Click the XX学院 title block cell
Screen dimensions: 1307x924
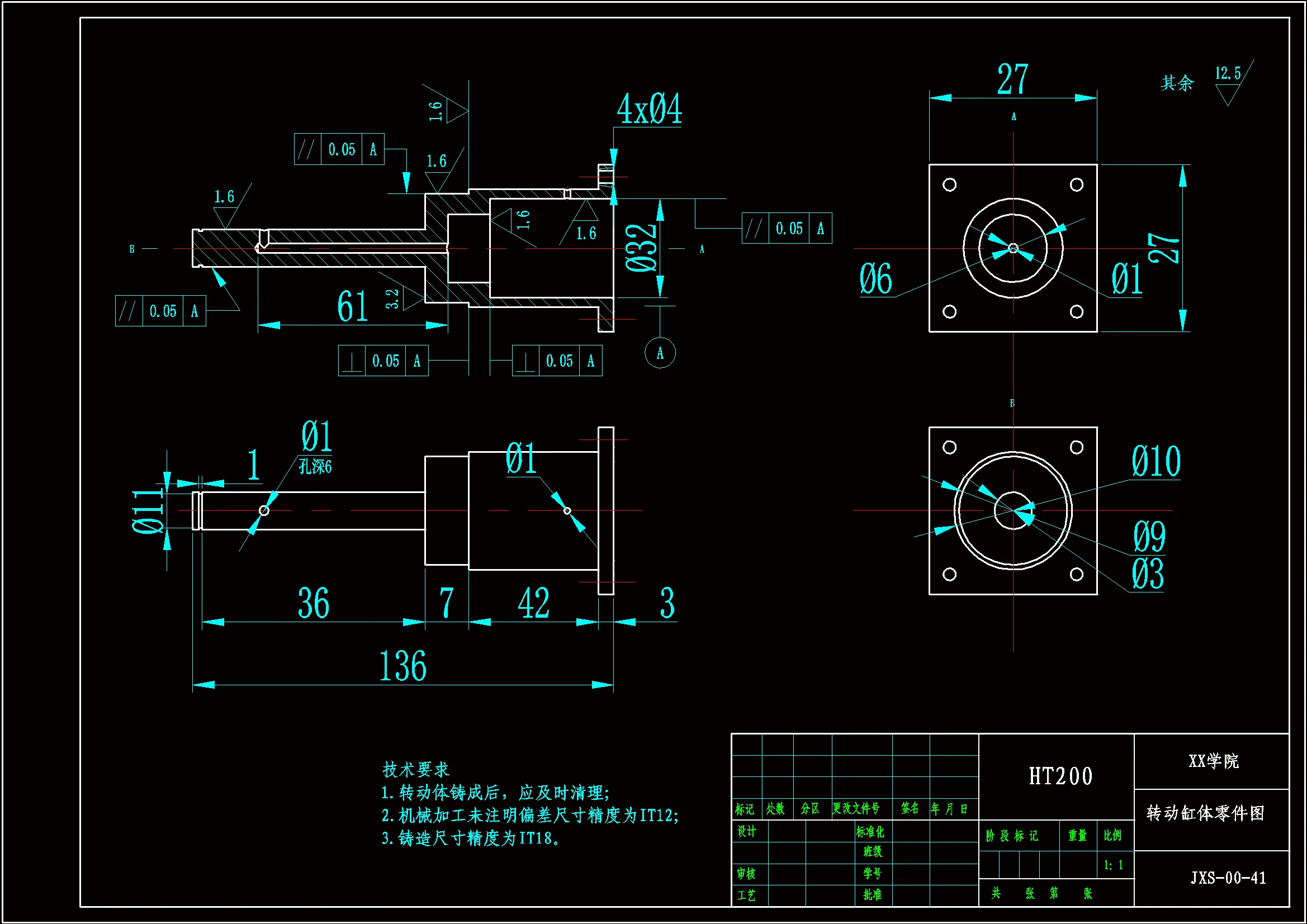click(1213, 761)
